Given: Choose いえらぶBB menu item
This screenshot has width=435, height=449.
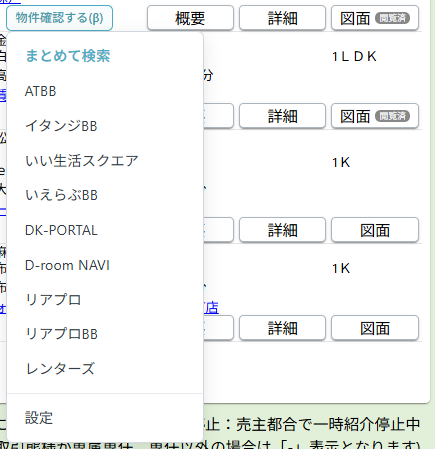Looking at the screenshot, I should [62, 195].
